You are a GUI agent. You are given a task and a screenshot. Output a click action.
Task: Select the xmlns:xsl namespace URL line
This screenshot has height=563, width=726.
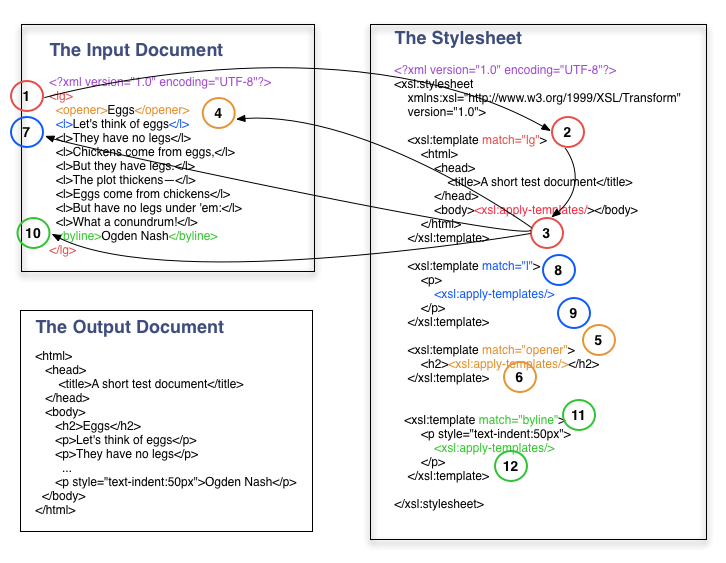point(544,98)
